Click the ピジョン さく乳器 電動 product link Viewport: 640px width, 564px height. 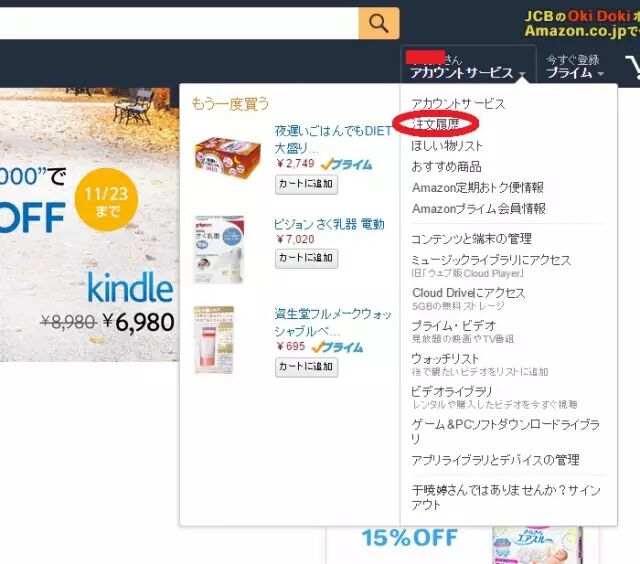pos(329,224)
